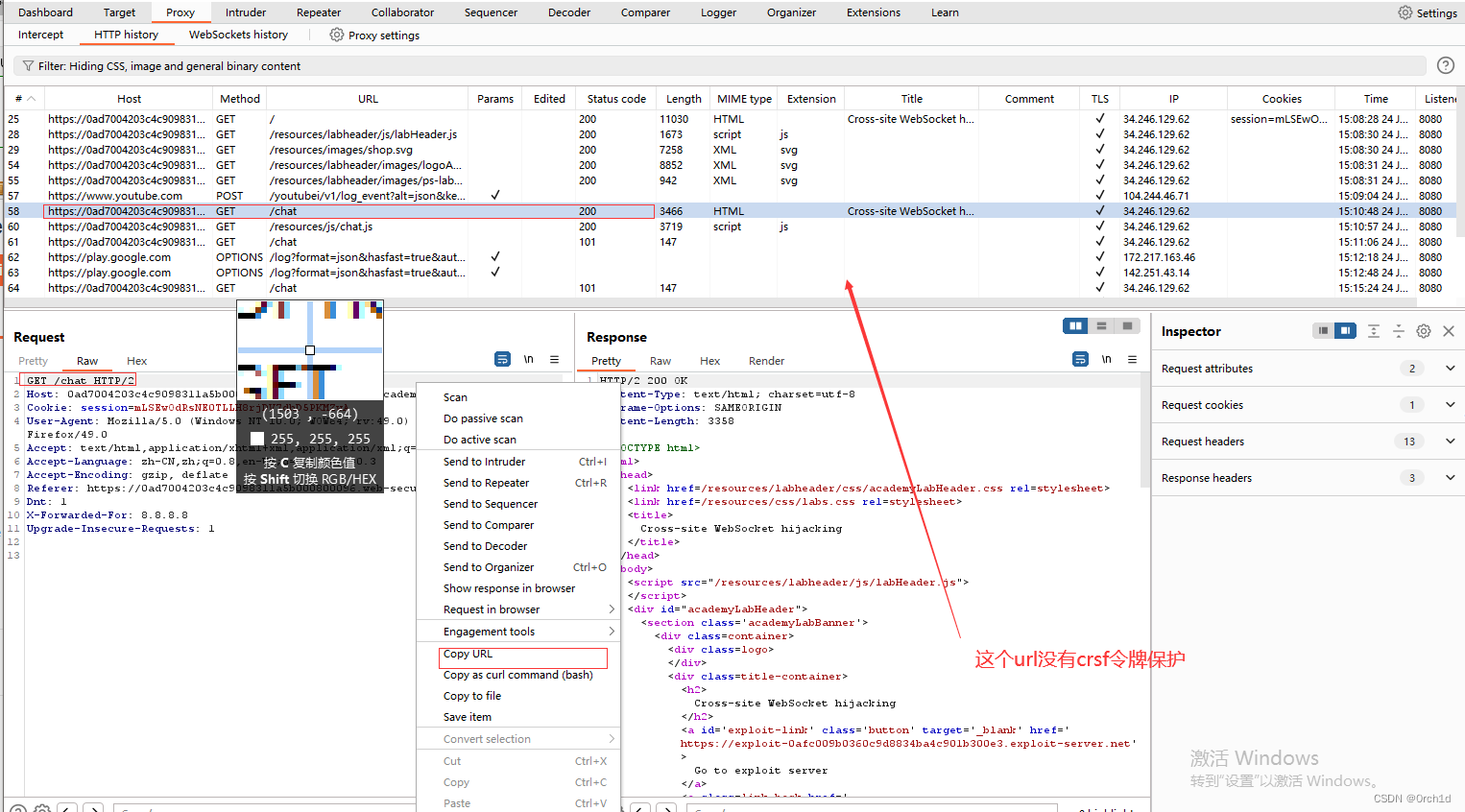Sort table by Status code column
1465x812 pixels.
616,99
